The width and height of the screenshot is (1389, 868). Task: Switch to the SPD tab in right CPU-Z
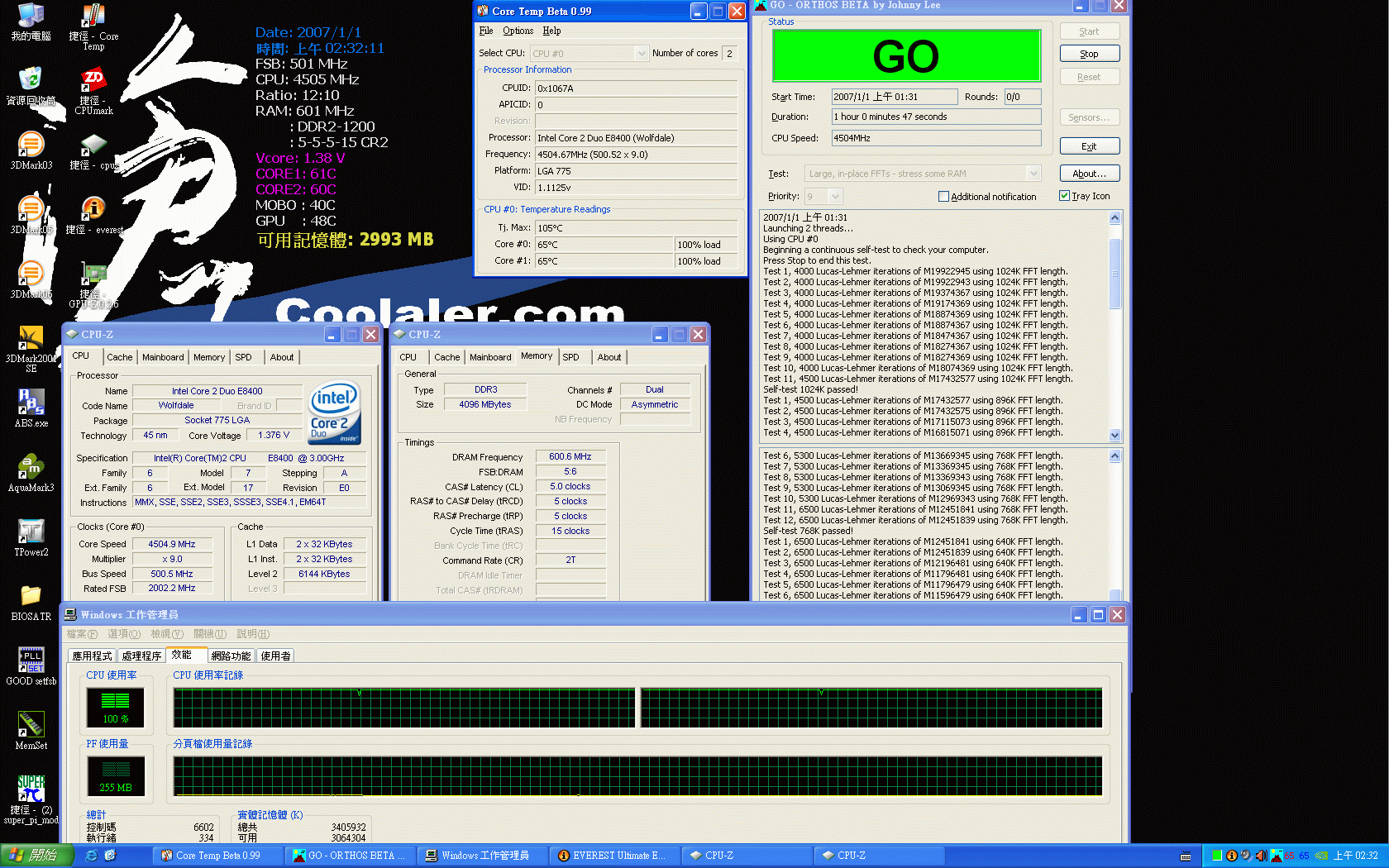[570, 357]
